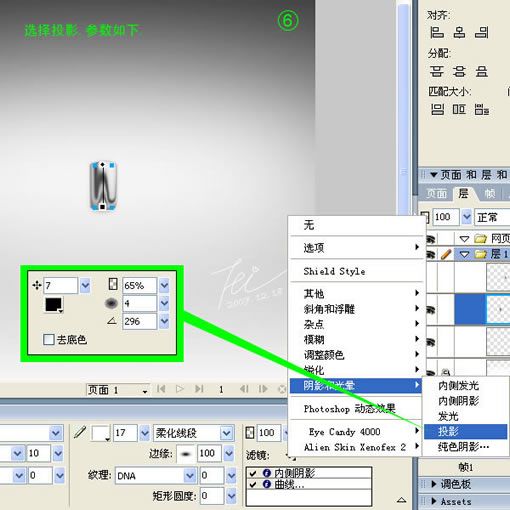Image resolution: width=510 pixels, height=510 pixels.
Task: Choose Photoshop 动态效果 menu entry
Action: coord(357,408)
